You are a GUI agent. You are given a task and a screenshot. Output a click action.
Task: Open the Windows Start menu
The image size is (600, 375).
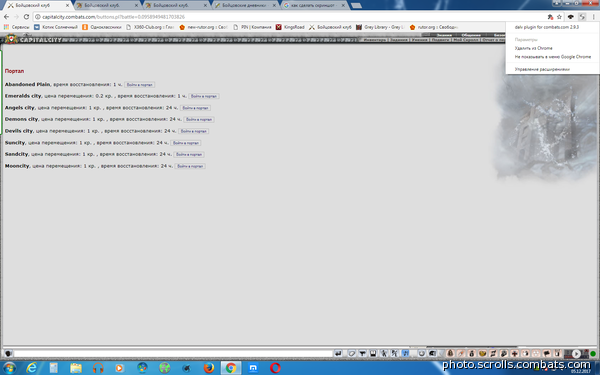(x=9, y=368)
